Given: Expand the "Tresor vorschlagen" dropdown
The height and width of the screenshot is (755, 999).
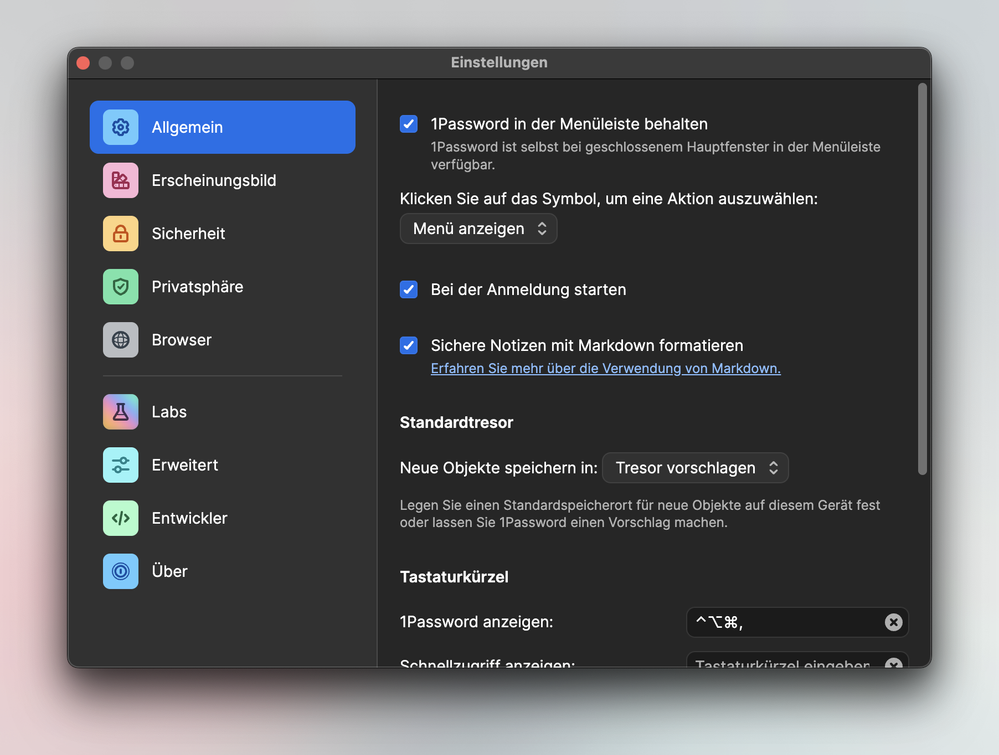Looking at the screenshot, I should pyautogui.click(x=695, y=468).
